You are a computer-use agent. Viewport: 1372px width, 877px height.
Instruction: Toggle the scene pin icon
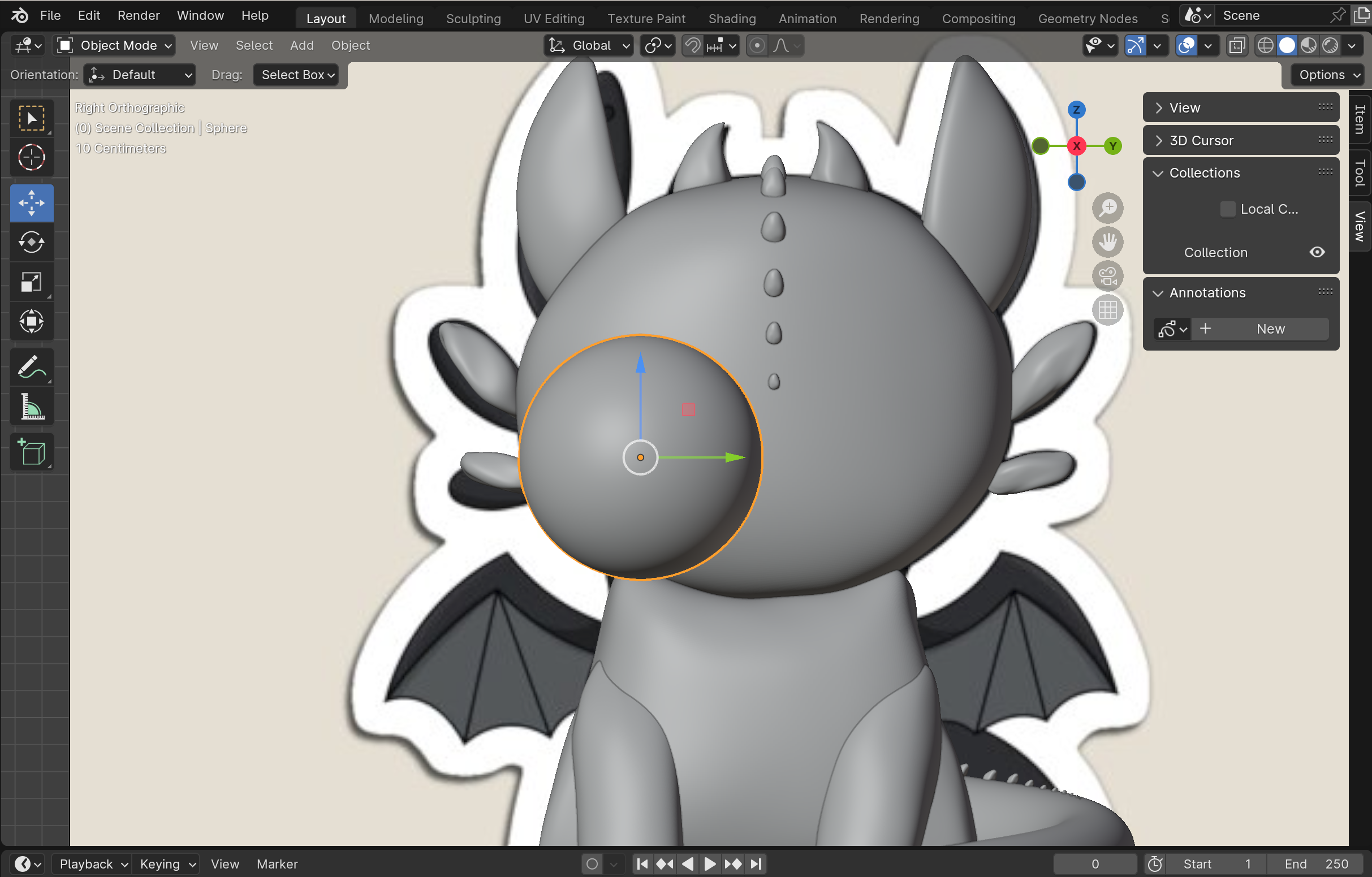click(x=1338, y=15)
